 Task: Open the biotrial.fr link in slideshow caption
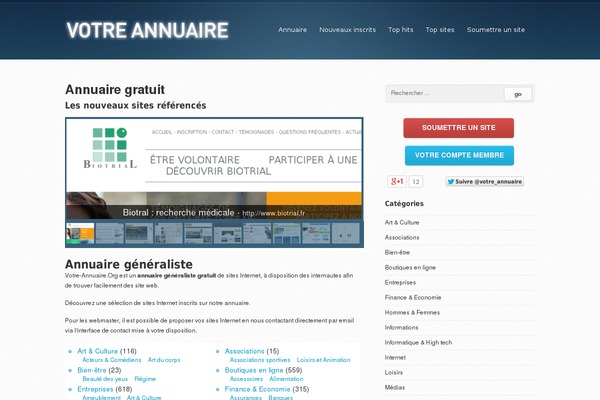click(274, 213)
